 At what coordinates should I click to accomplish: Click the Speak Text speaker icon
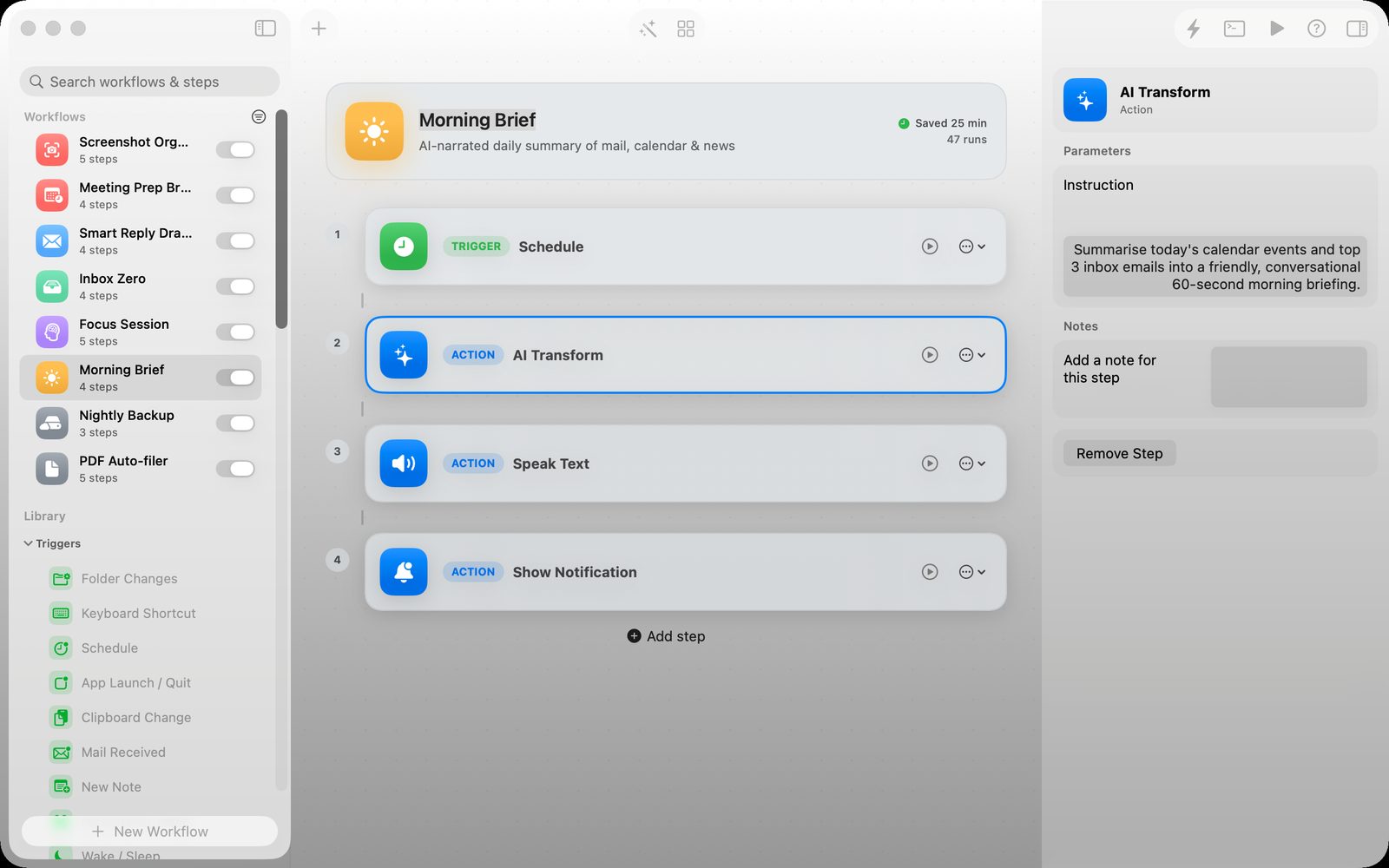404,464
